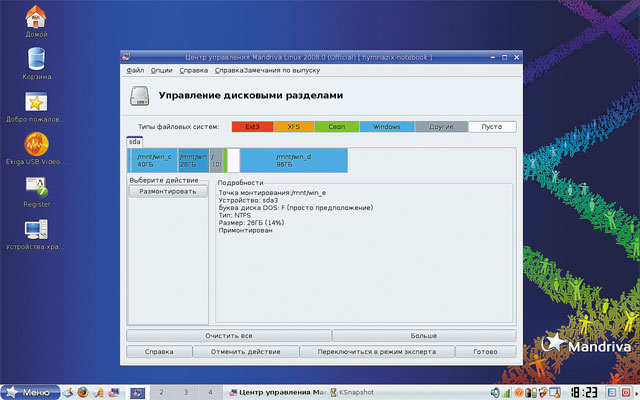Click the 18:23 clock in the panel
640x400 pixels.
click(583, 393)
